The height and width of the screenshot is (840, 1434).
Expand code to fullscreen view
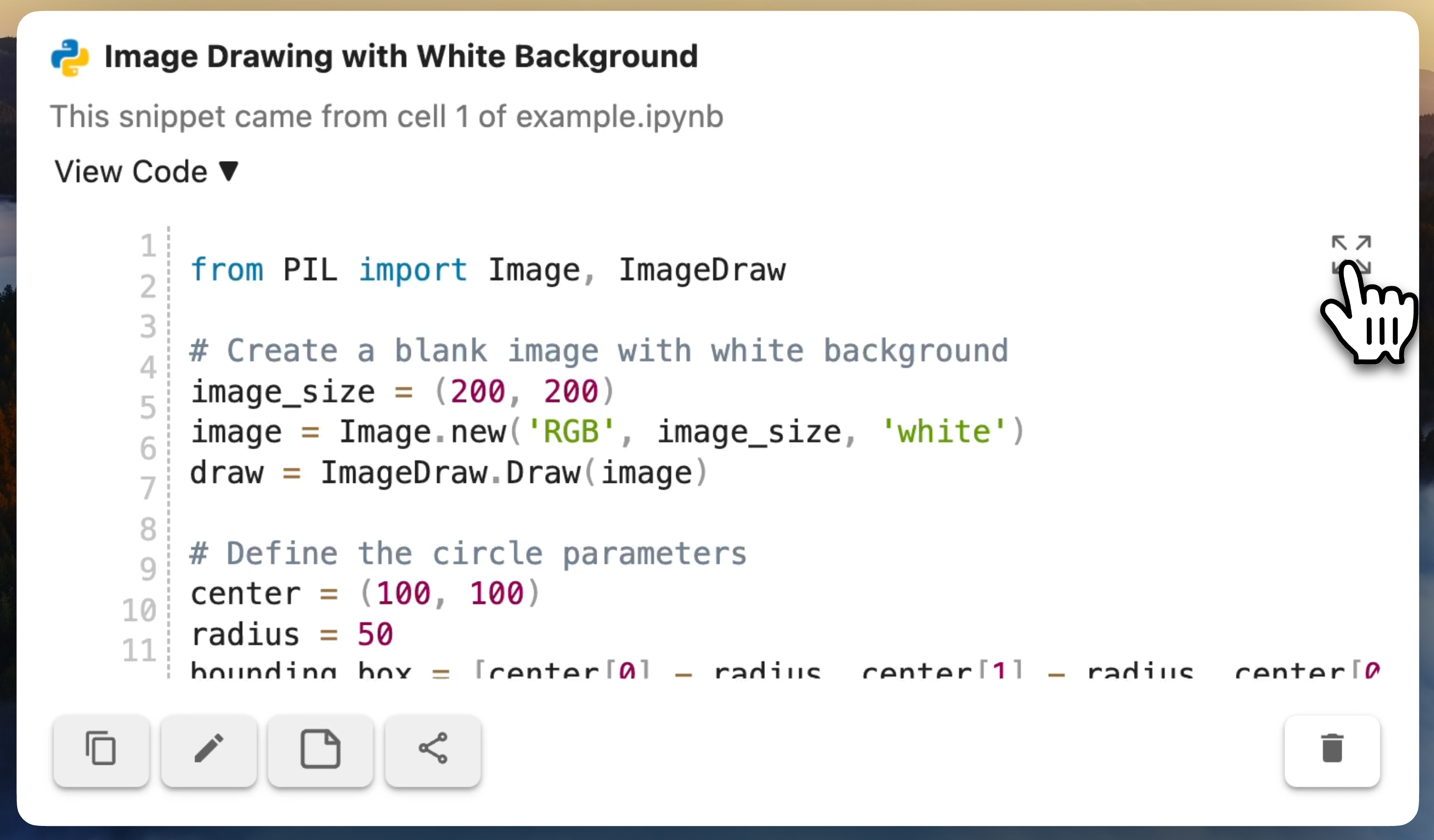coord(1351,254)
